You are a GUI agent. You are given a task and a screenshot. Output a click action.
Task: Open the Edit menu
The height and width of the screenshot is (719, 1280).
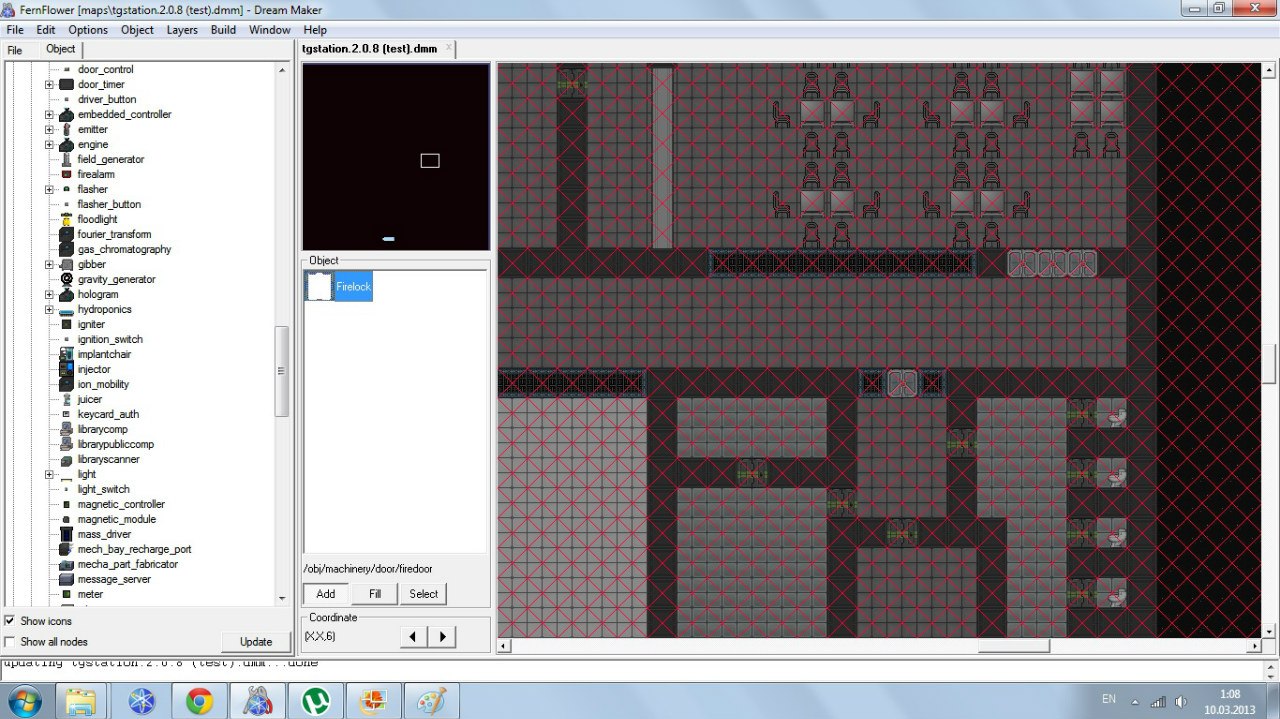(x=46, y=30)
